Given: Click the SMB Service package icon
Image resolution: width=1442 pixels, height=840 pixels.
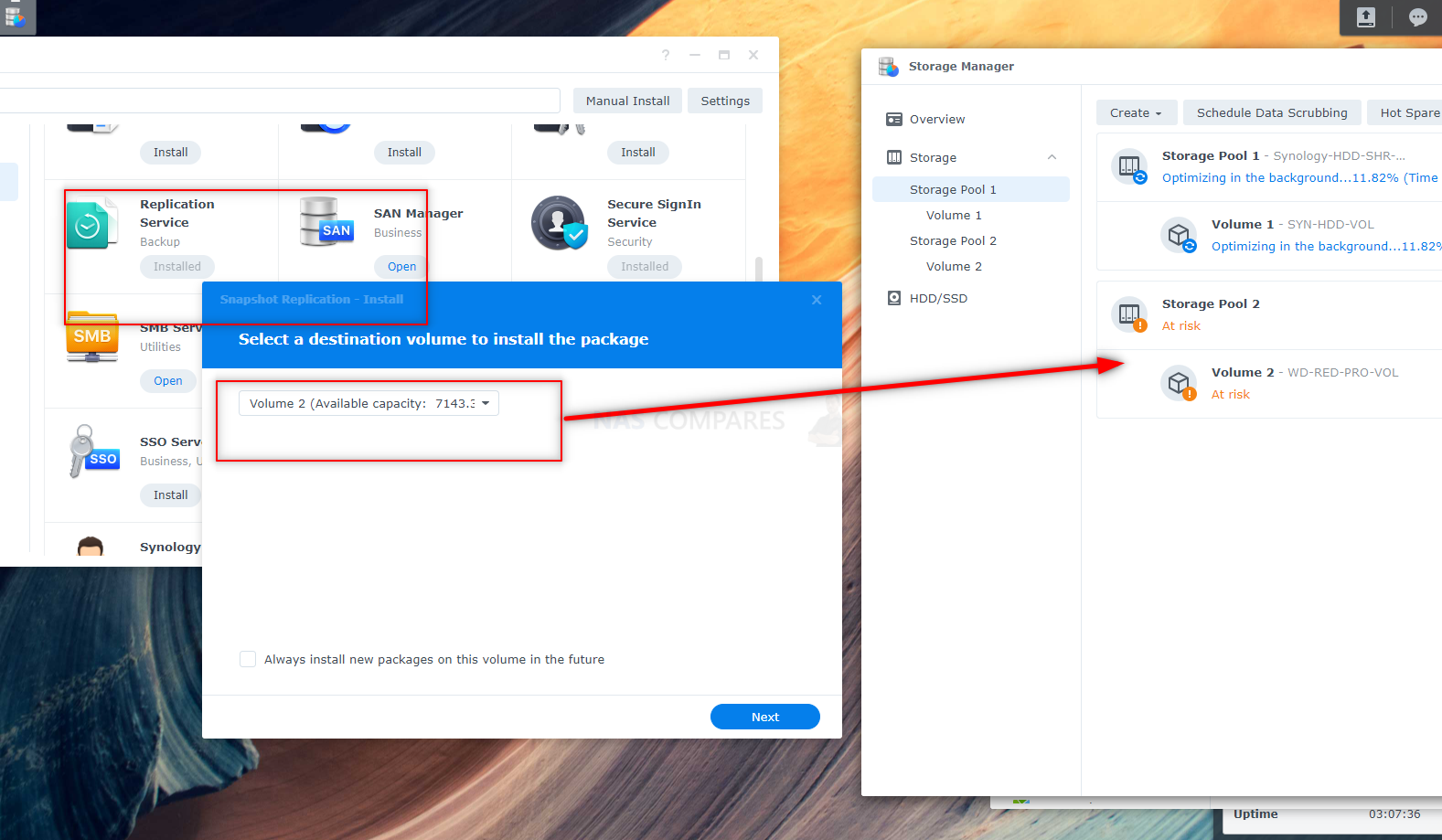Looking at the screenshot, I should pyautogui.click(x=92, y=337).
